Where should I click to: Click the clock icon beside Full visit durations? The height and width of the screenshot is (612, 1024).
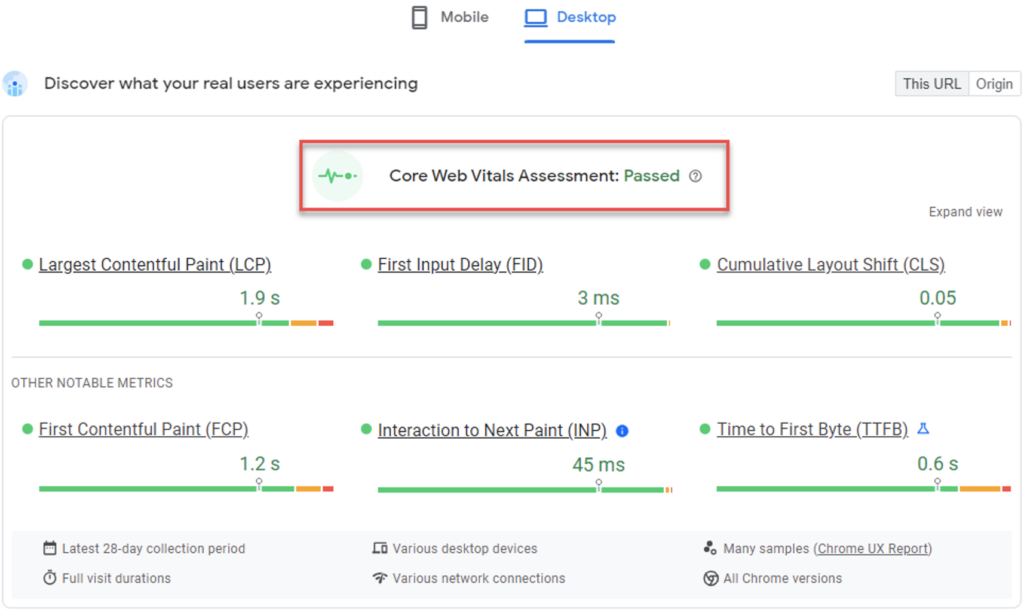[47, 578]
